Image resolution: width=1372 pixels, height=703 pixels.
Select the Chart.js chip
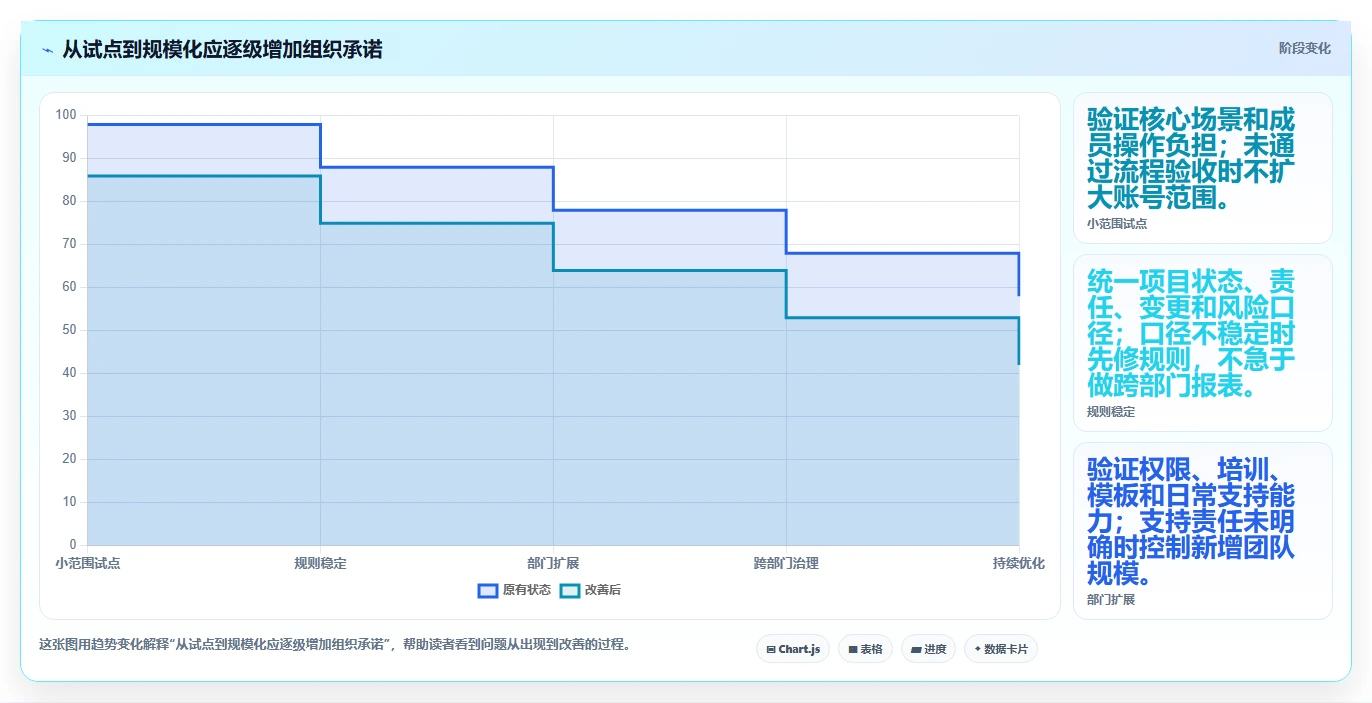793,649
